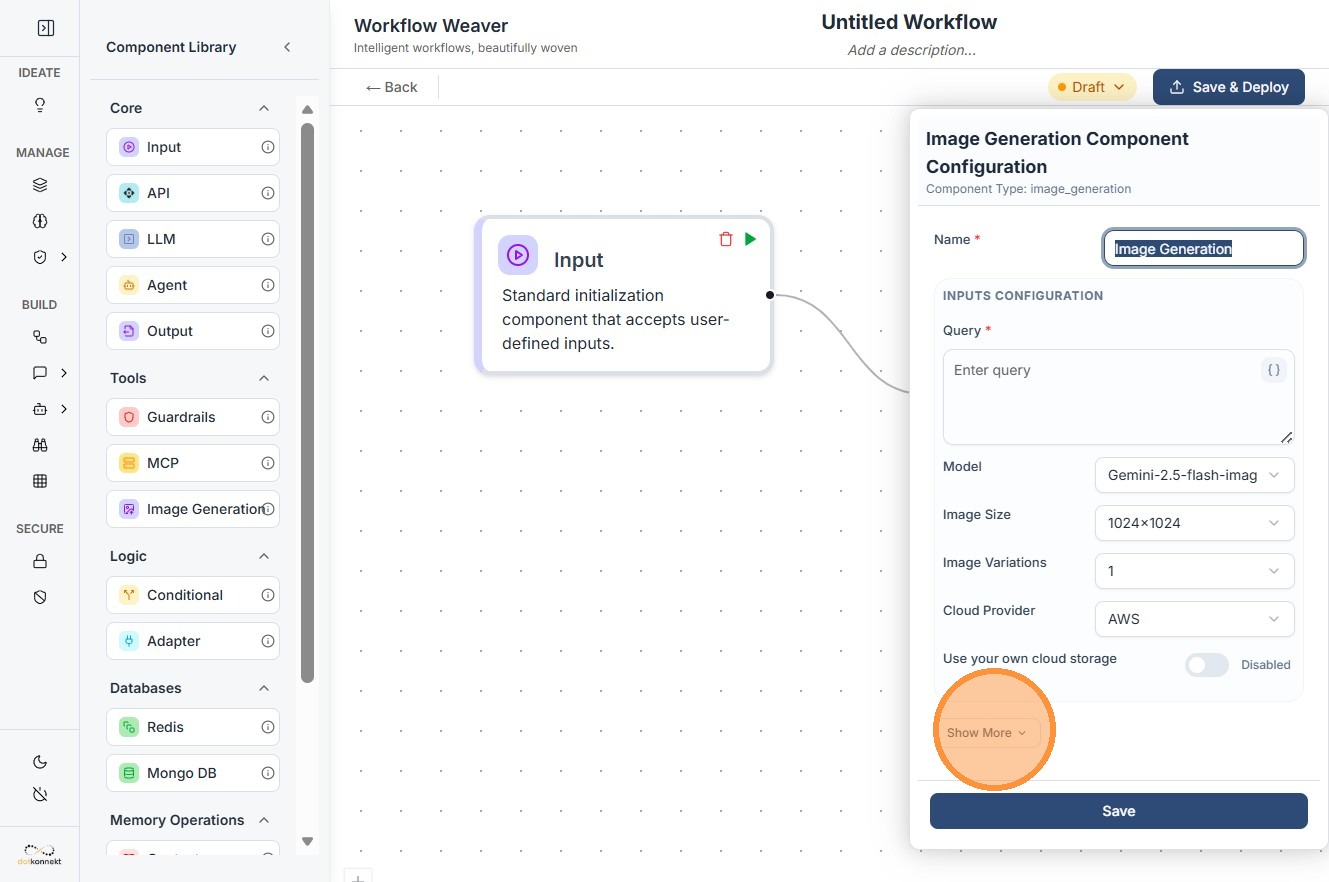
Task: Open the Draft status dropdown
Action: 1092,87
